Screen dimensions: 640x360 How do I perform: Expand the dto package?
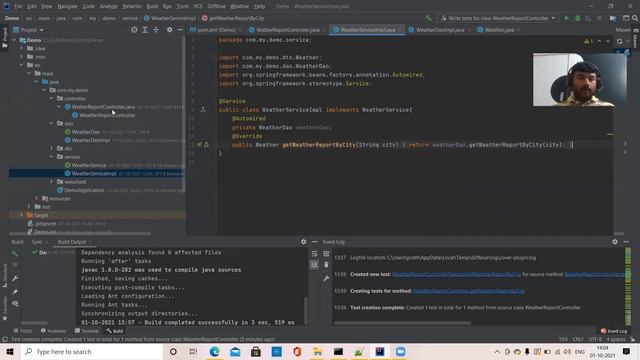point(51,149)
